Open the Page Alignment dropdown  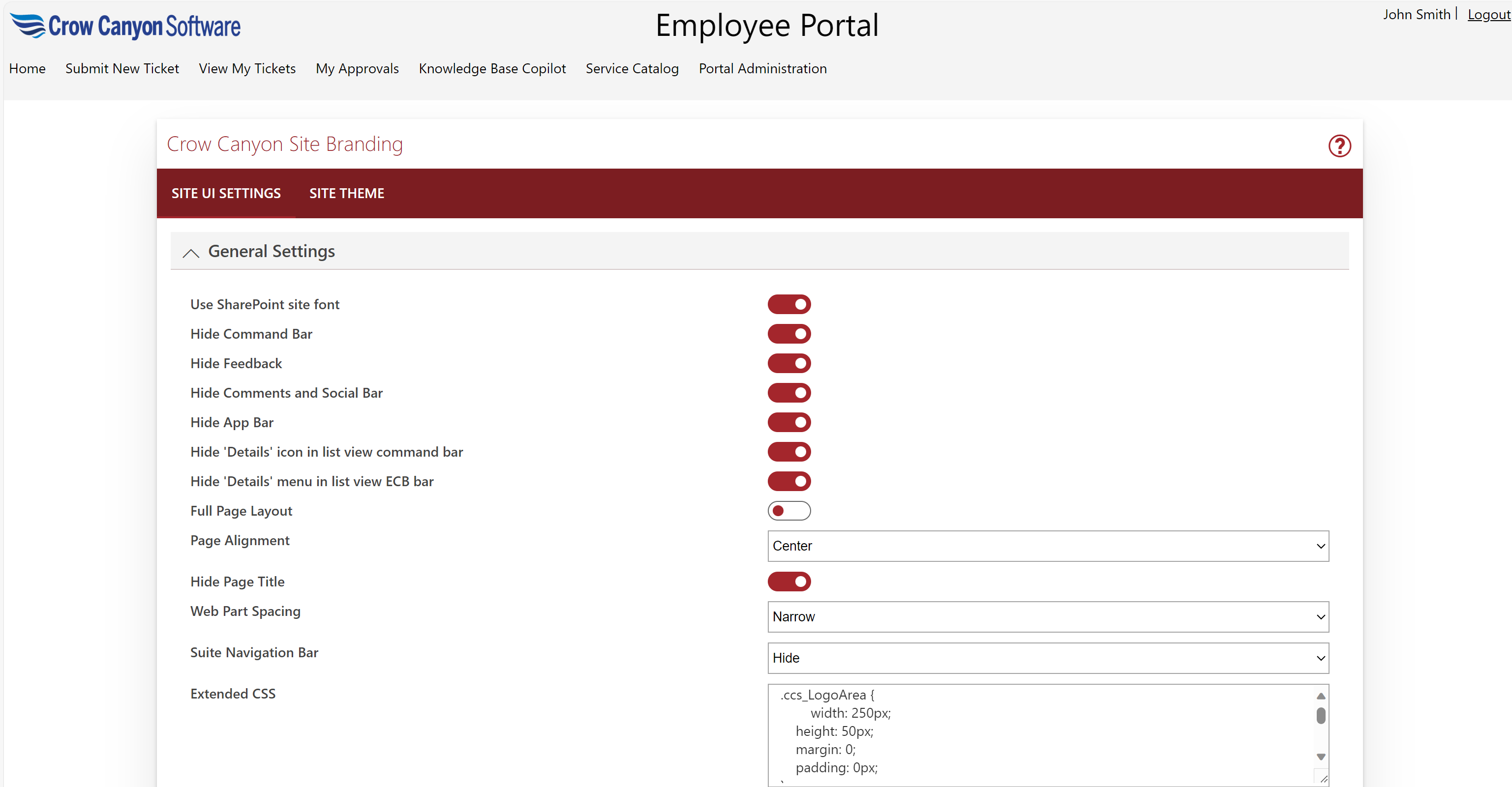pyautogui.click(x=1047, y=546)
